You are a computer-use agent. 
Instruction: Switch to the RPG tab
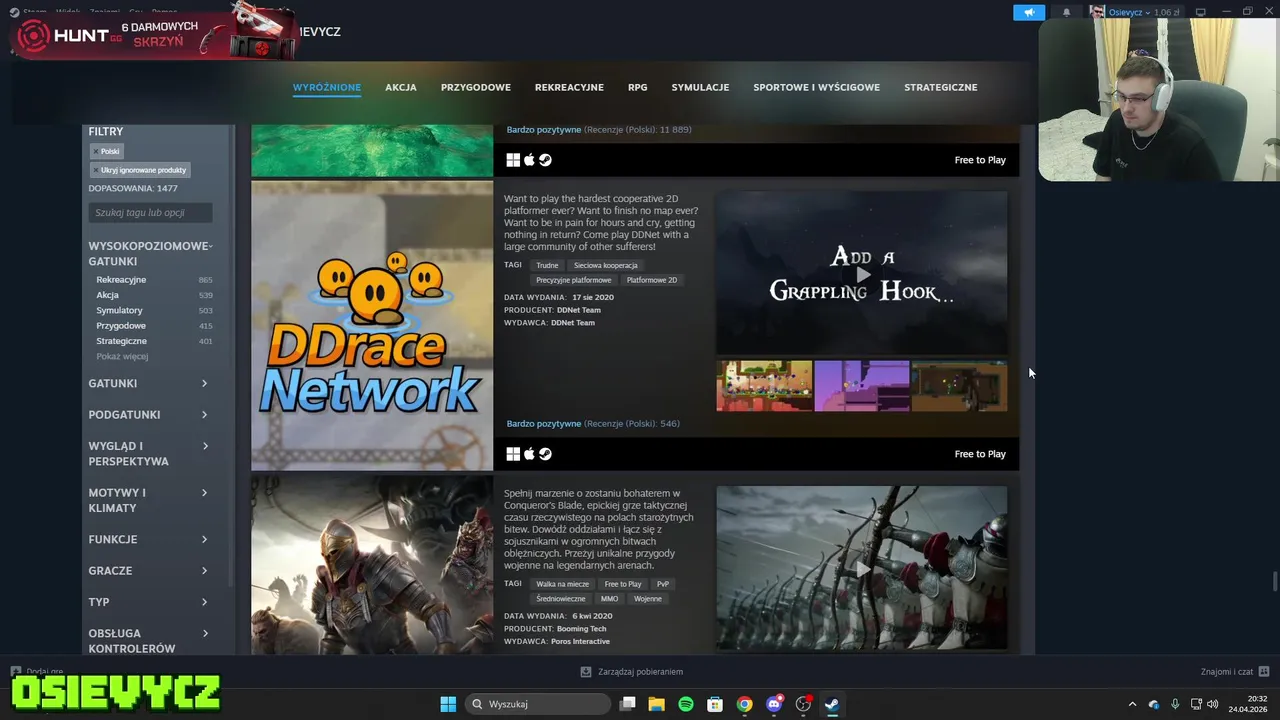click(x=638, y=87)
